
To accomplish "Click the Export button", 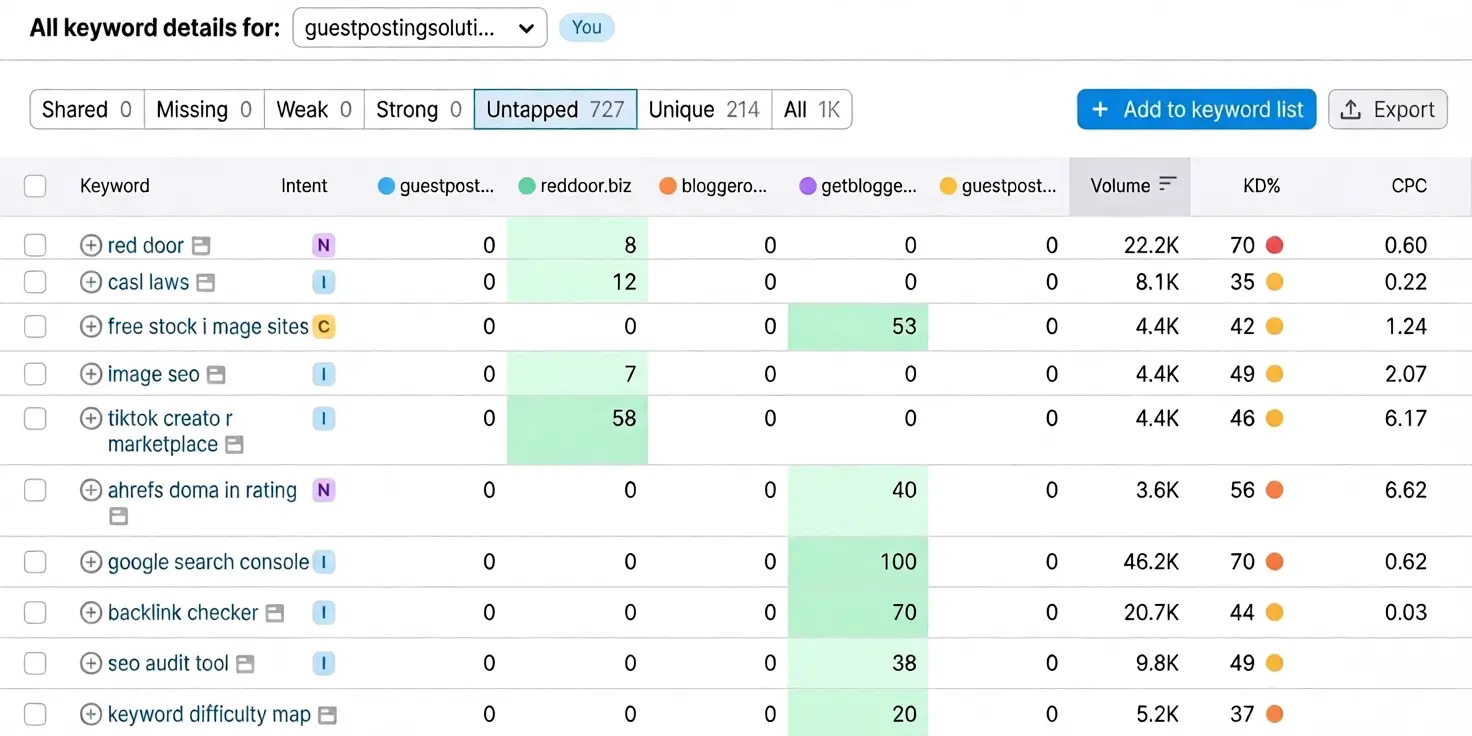I will (1388, 109).
